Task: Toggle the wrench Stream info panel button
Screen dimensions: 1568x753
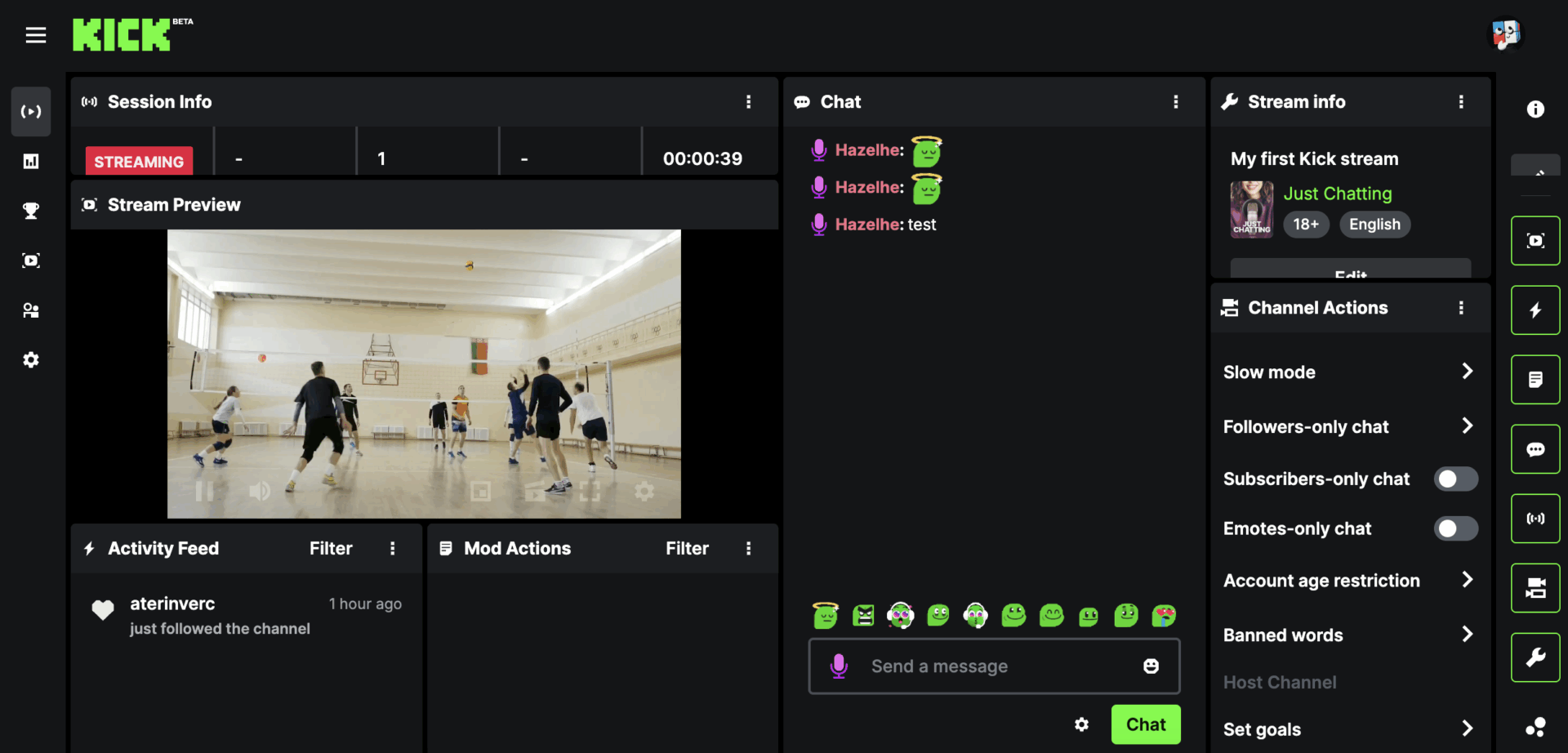Action: click(x=1535, y=657)
